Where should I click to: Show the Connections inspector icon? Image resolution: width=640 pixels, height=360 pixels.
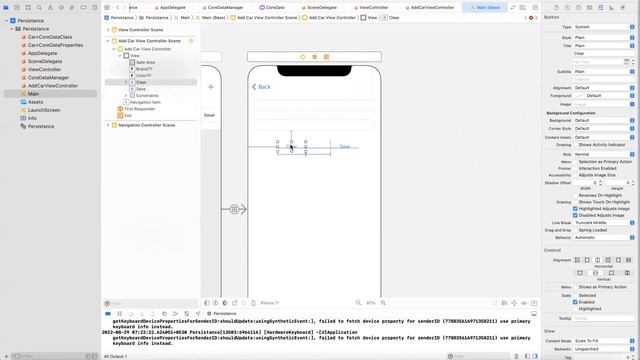(622, 7)
